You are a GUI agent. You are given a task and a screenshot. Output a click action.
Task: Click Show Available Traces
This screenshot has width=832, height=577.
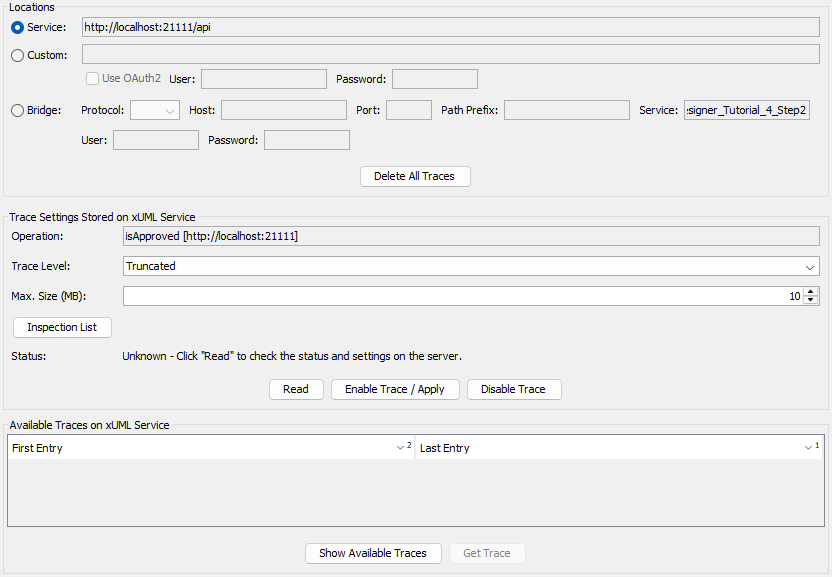tap(373, 553)
